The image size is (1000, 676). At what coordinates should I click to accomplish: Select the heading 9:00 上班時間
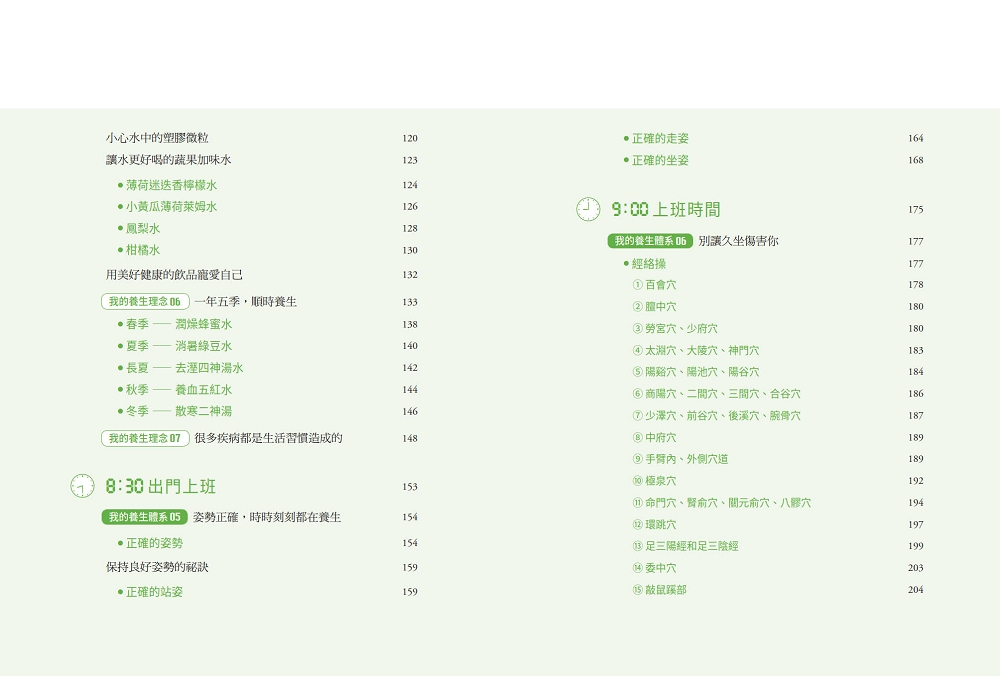coord(666,209)
